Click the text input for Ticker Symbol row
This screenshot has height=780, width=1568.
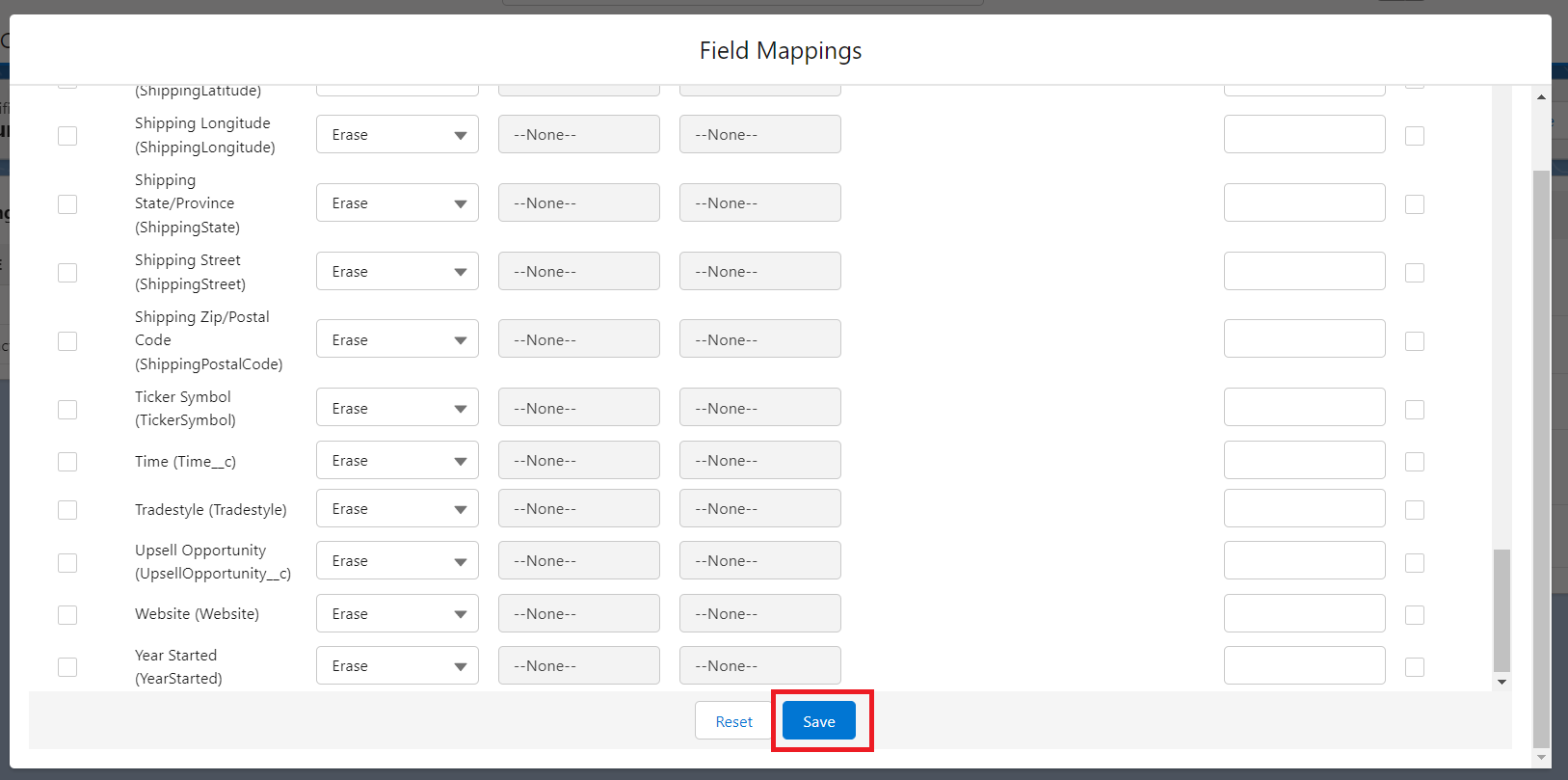coord(1304,408)
